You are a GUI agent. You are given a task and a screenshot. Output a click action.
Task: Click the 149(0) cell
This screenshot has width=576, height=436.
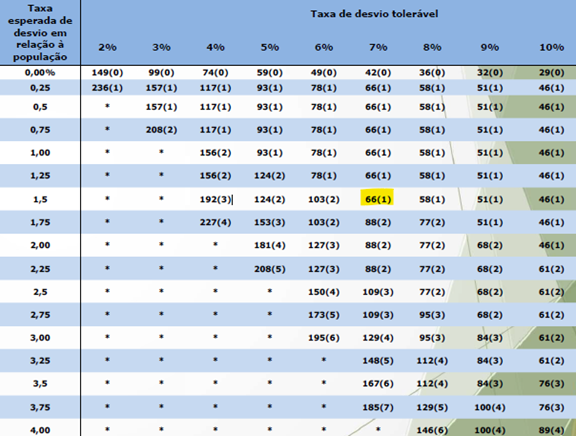click(x=107, y=73)
